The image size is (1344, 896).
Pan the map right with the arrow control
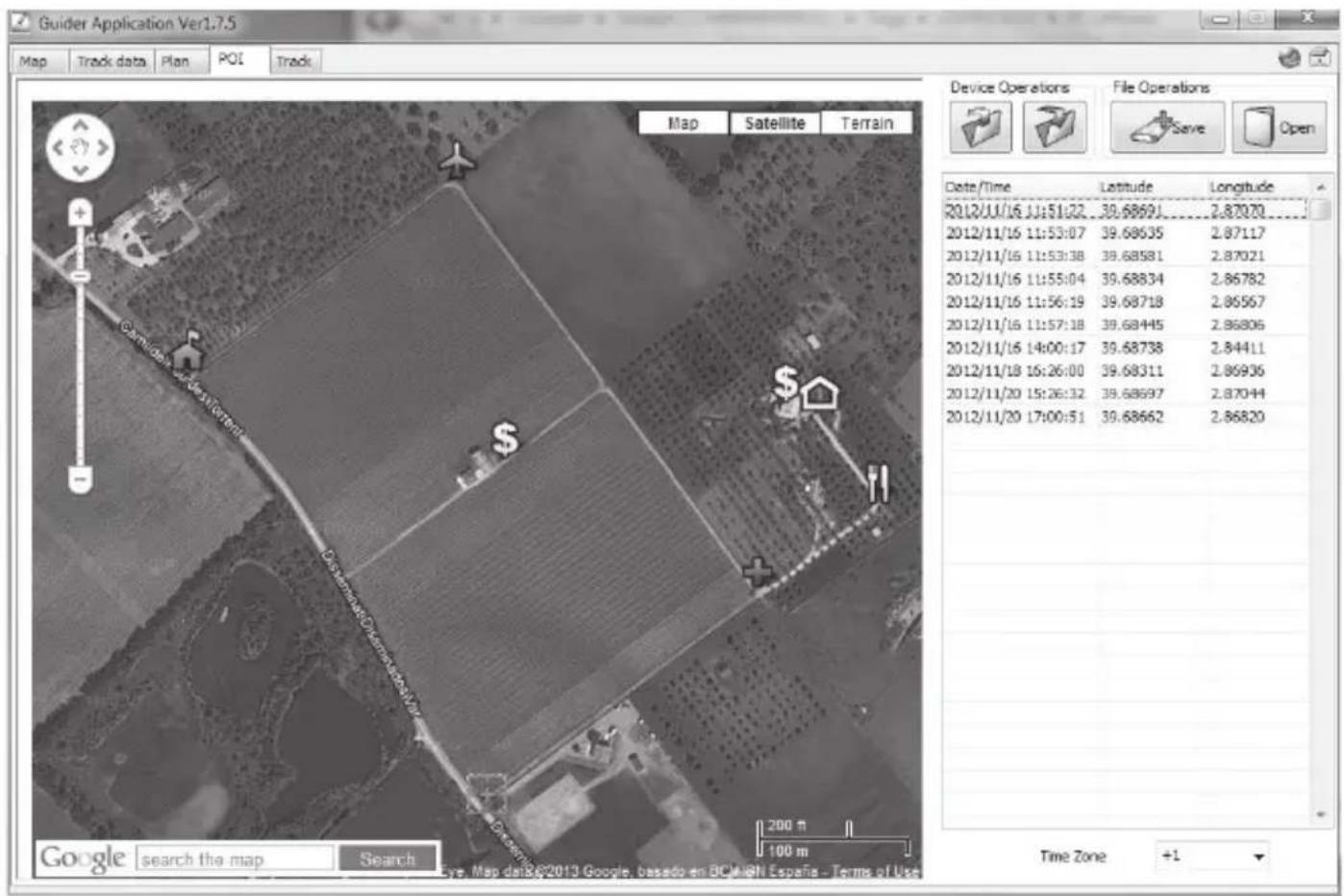pos(102,148)
